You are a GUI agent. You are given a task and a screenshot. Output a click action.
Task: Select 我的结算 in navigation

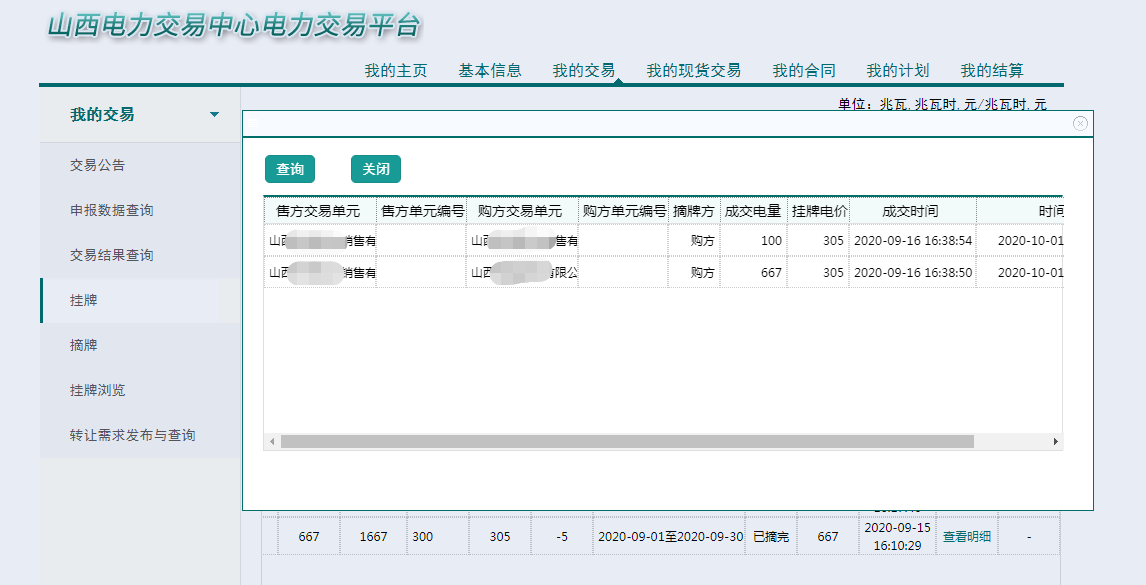click(992, 70)
